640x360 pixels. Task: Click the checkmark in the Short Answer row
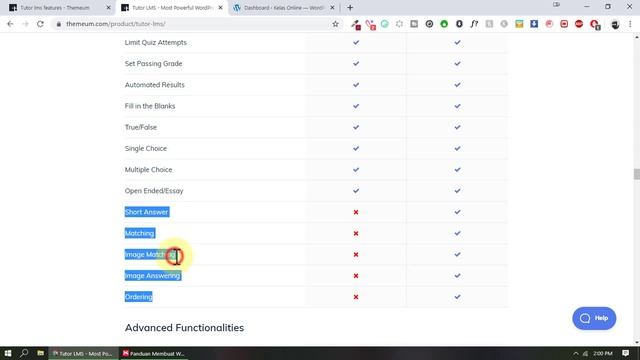point(457,212)
